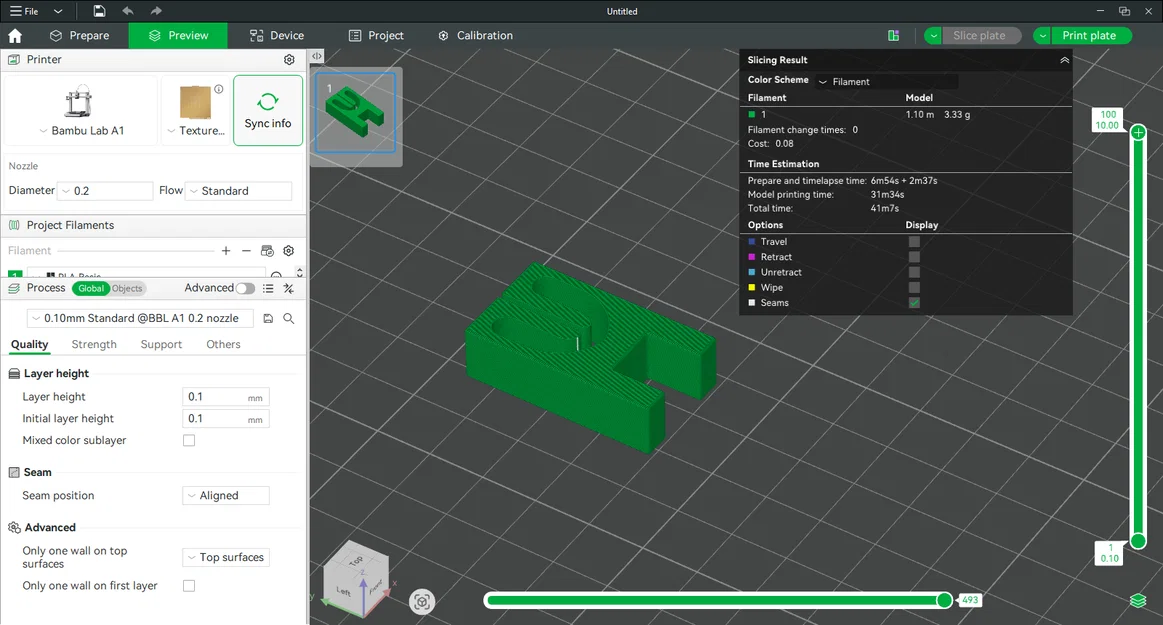Click the settings list icon beside Advanced

(268, 288)
